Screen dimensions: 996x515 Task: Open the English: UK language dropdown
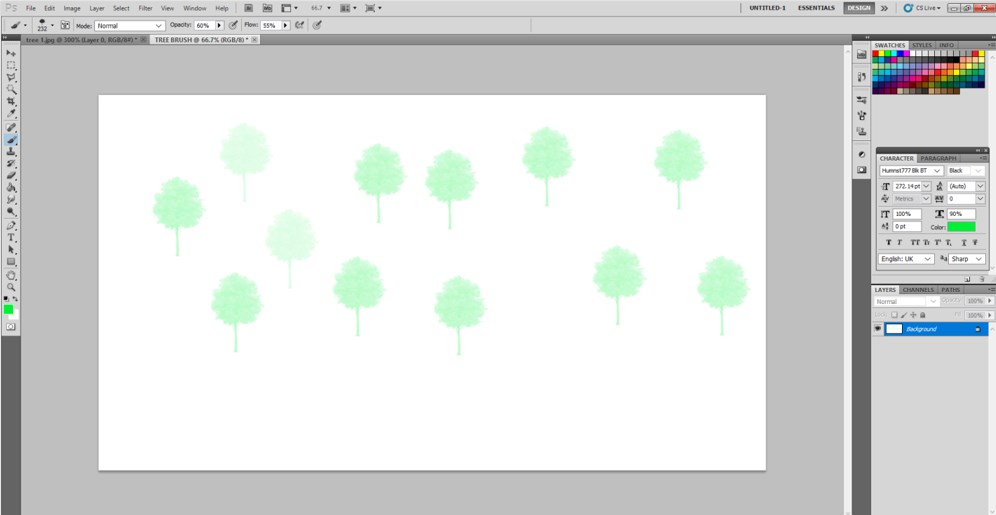(x=906, y=259)
